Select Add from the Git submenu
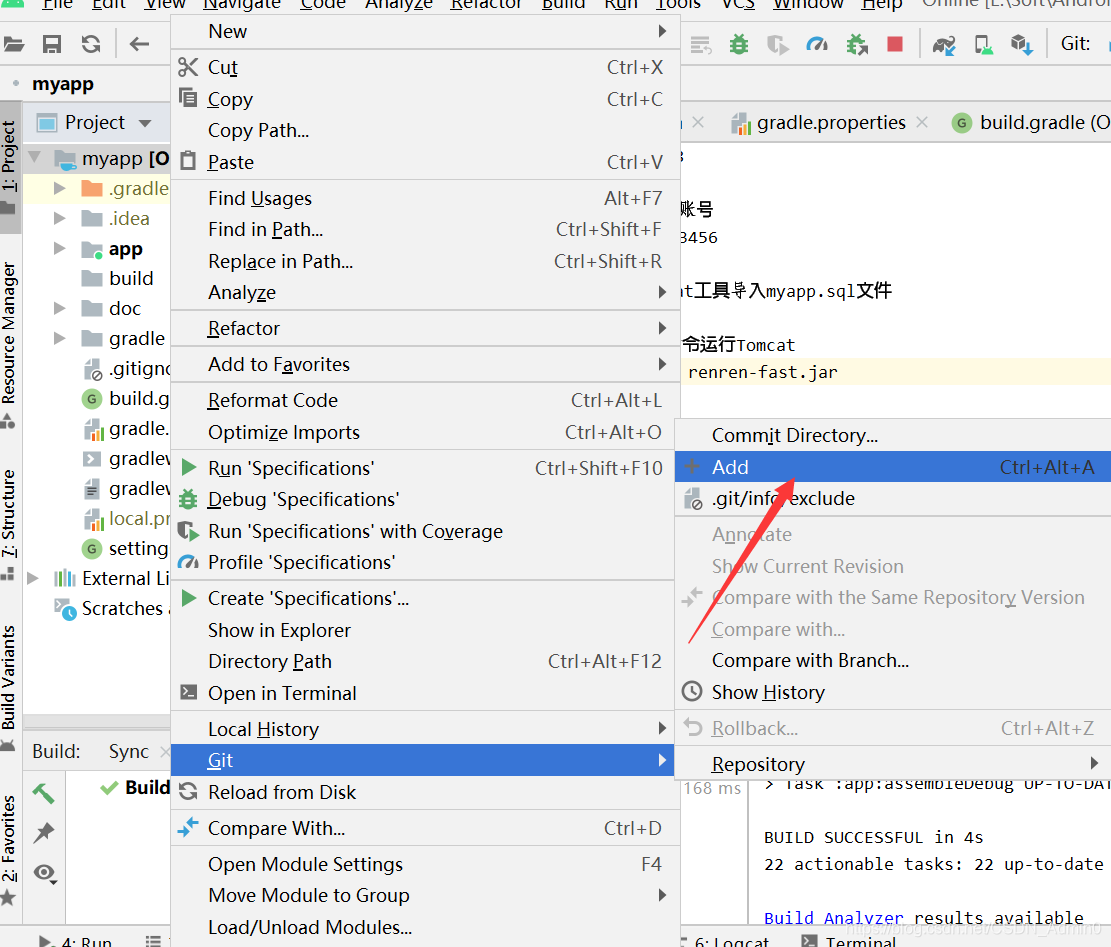 [x=730, y=466]
